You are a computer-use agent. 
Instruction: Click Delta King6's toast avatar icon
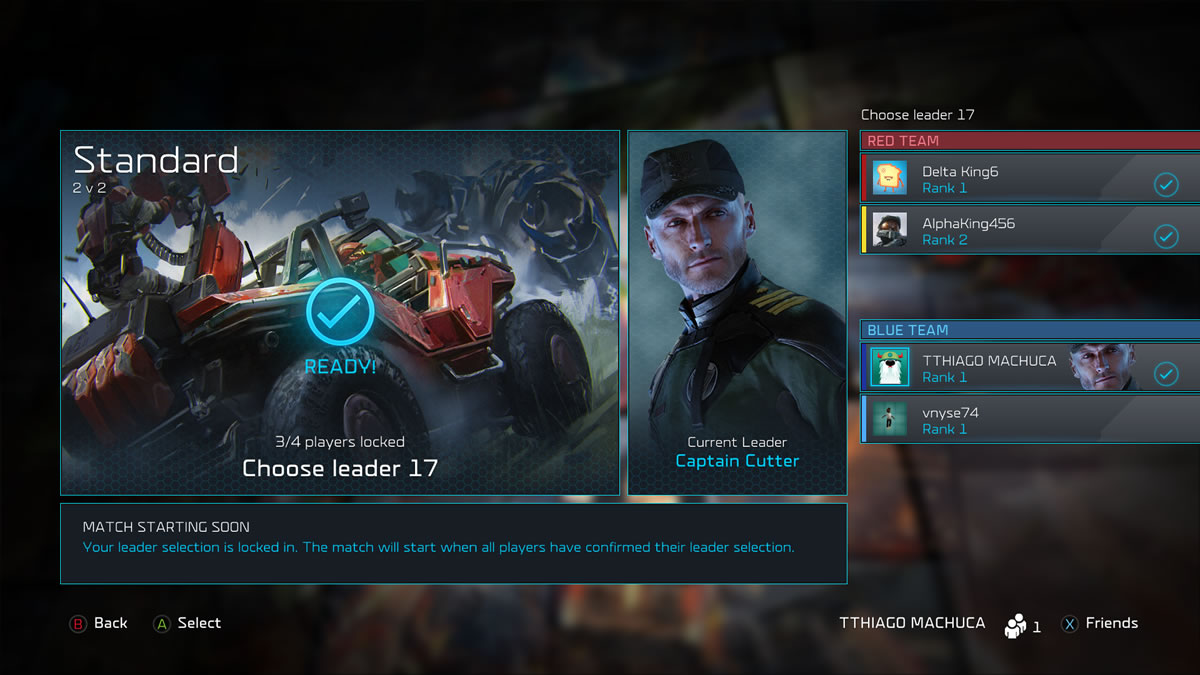coord(889,178)
